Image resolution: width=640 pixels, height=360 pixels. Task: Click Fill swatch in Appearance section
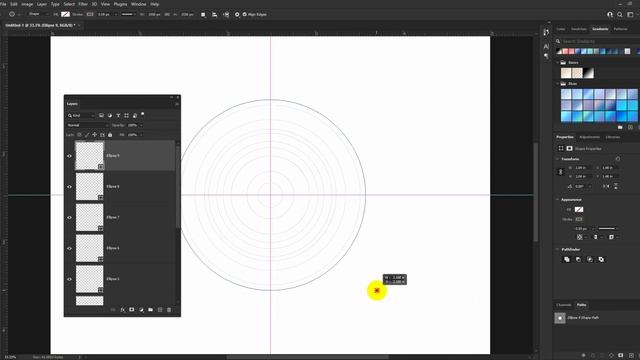point(579,209)
